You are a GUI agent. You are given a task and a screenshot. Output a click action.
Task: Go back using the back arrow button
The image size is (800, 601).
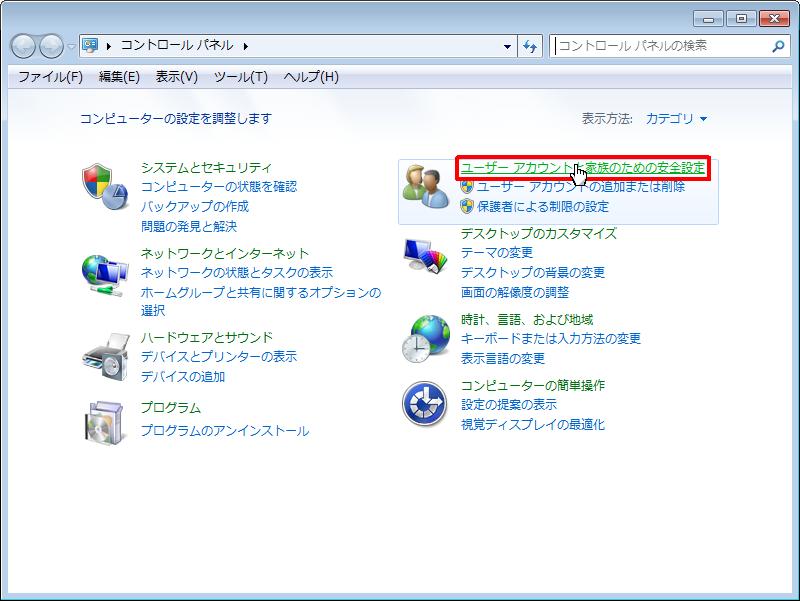click(x=24, y=46)
